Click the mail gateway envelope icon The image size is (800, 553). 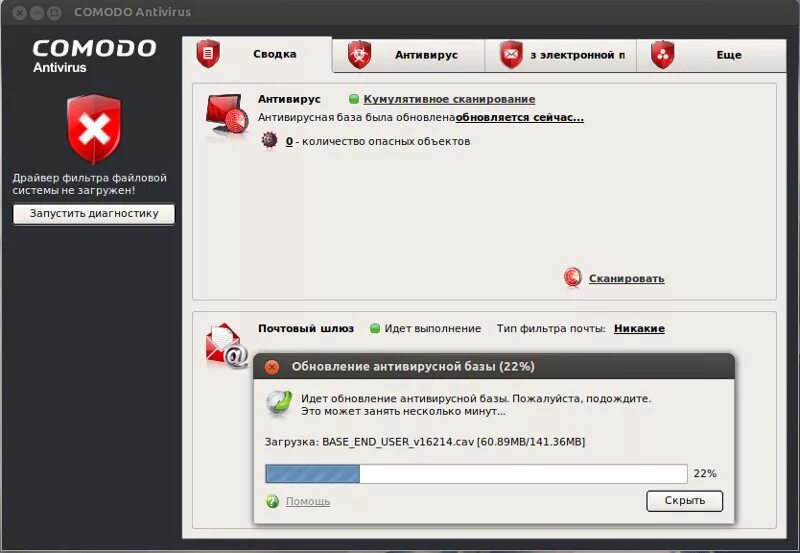point(227,346)
